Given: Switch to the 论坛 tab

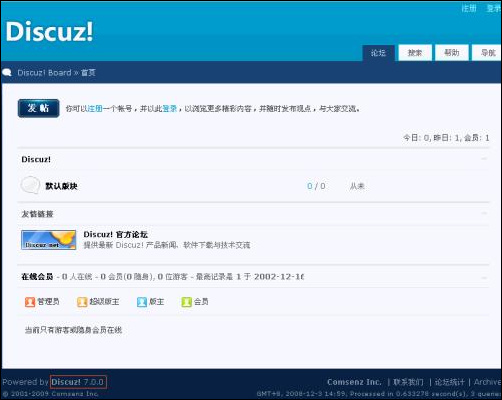Looking at the screenshot, I should point(379,53).
